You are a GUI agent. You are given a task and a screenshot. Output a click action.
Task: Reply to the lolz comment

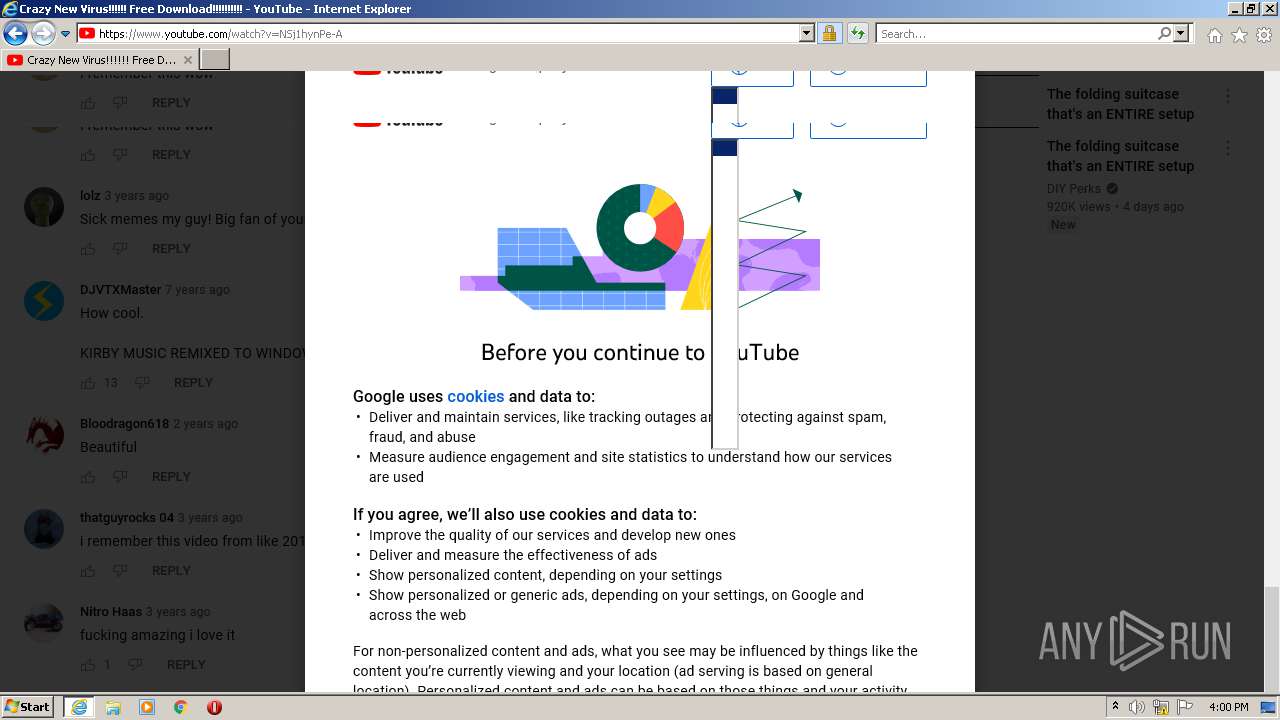(171, 249)
